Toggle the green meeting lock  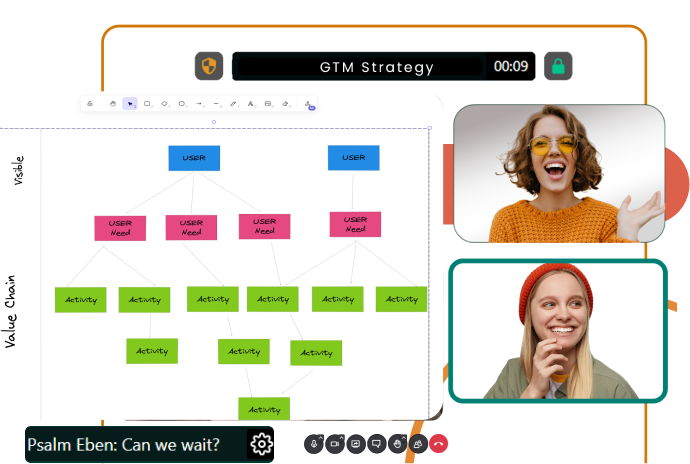[x=558, y=66]
